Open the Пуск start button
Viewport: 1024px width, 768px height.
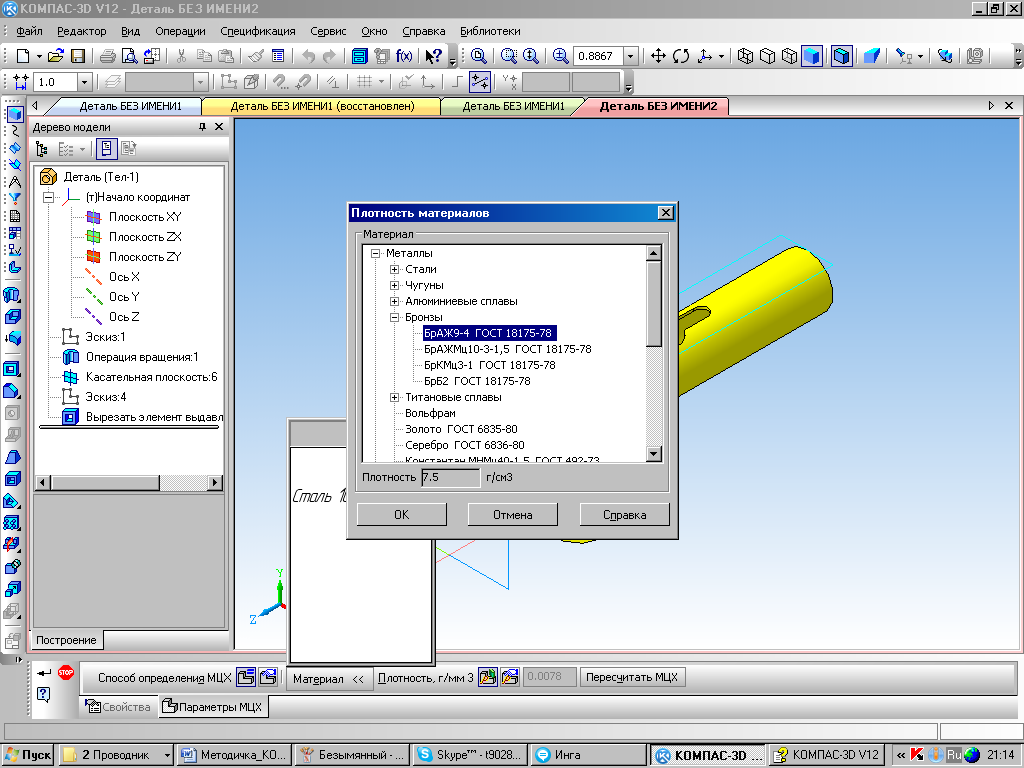[x=28, y=755]
